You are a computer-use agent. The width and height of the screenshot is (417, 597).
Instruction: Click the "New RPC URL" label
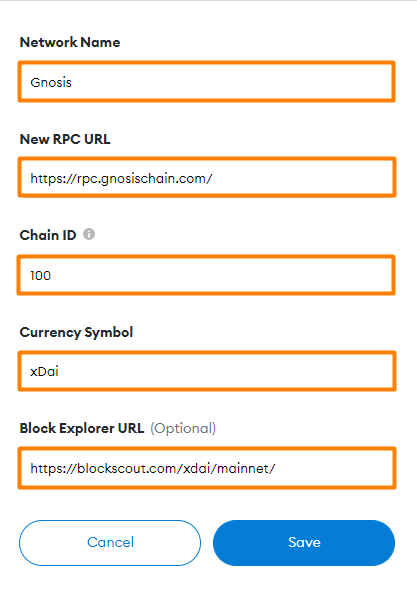[65, 139]
